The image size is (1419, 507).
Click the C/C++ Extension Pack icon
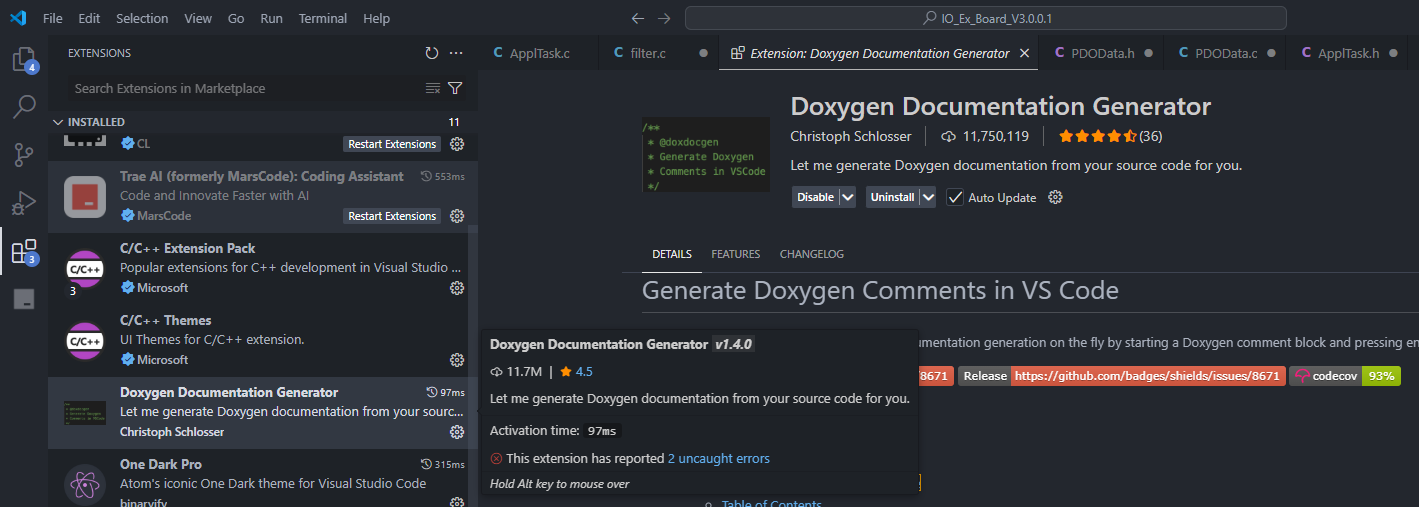[x=85, y=268]
